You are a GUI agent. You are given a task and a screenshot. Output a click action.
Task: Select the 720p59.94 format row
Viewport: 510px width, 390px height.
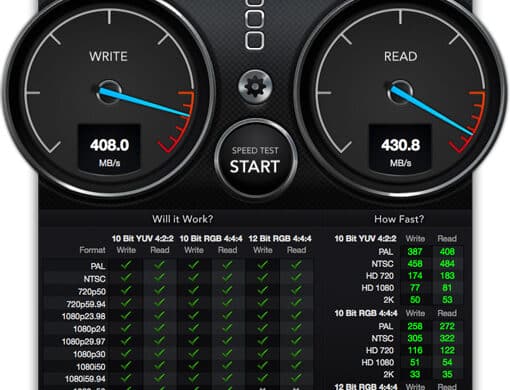pos(86,304)
